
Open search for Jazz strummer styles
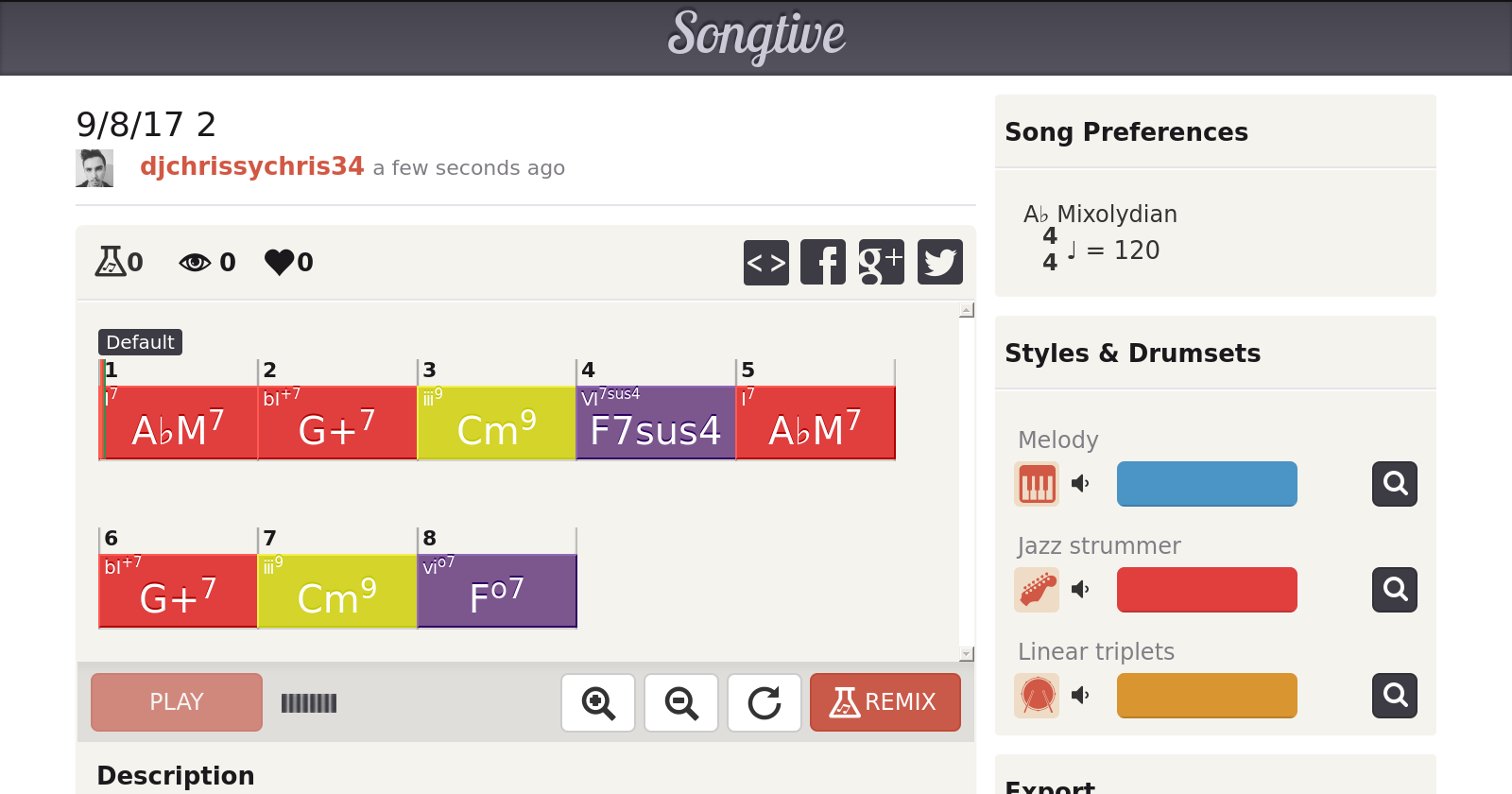(x=1395, y=590)
